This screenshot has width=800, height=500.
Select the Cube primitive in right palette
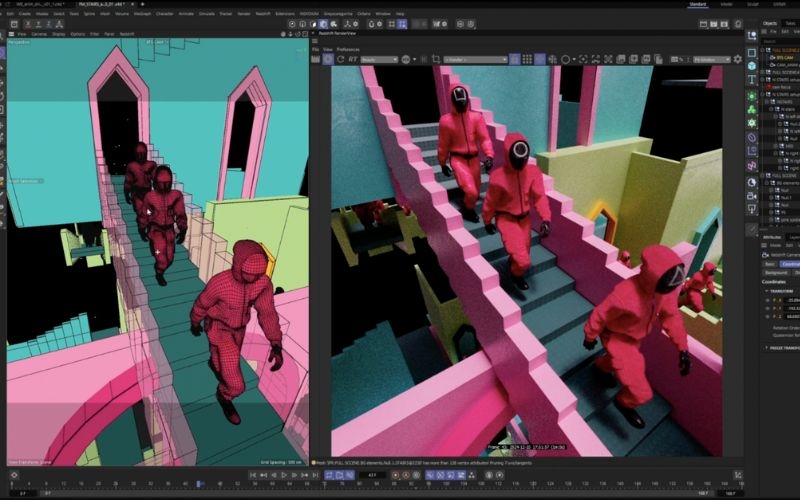point(752,66)
